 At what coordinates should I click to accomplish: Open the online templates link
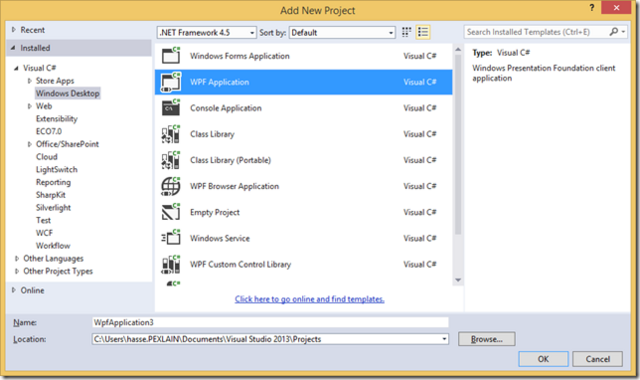tap(309, 299)
